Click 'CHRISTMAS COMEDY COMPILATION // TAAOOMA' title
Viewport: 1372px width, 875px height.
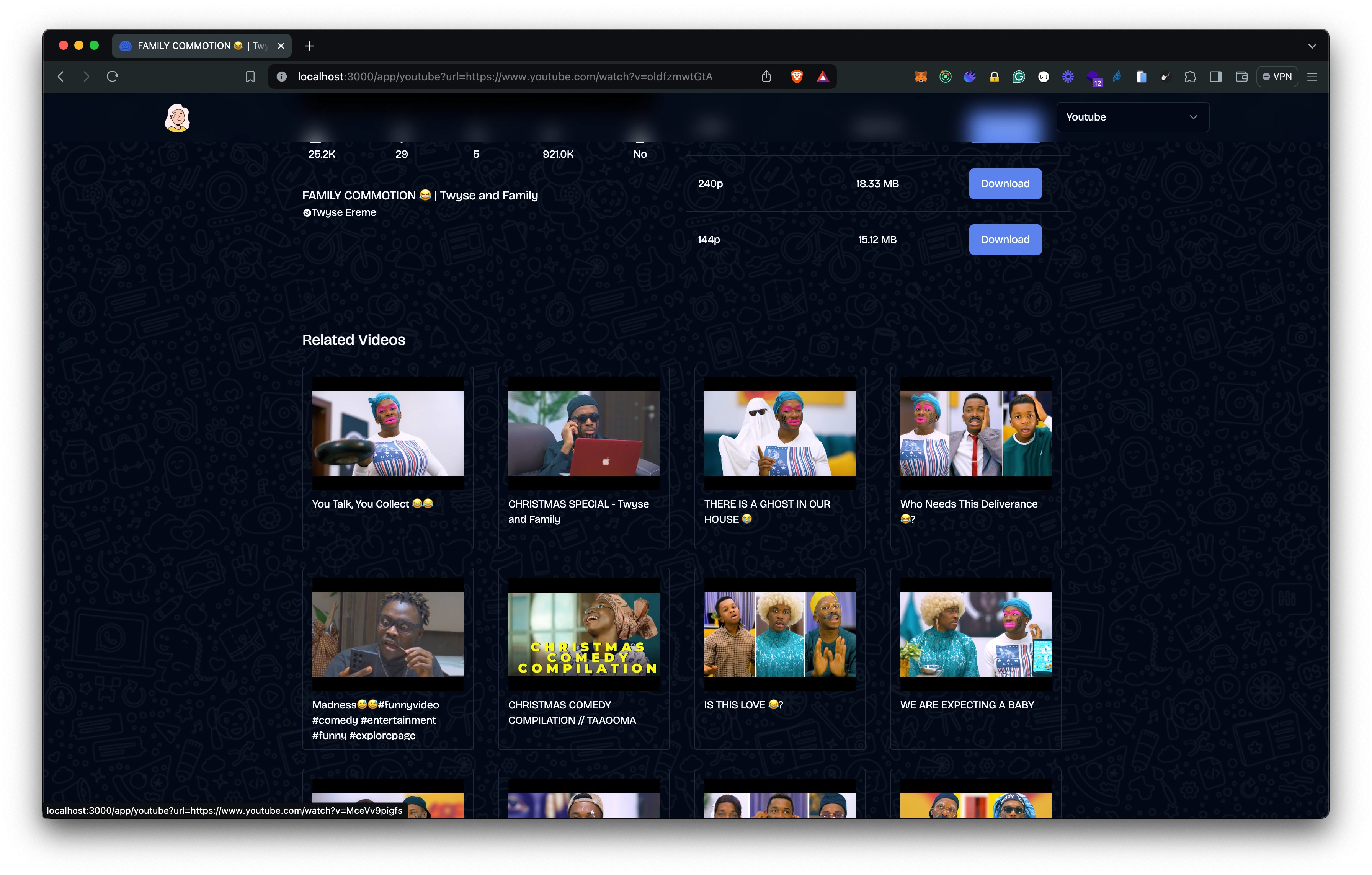tap(572, 713)
